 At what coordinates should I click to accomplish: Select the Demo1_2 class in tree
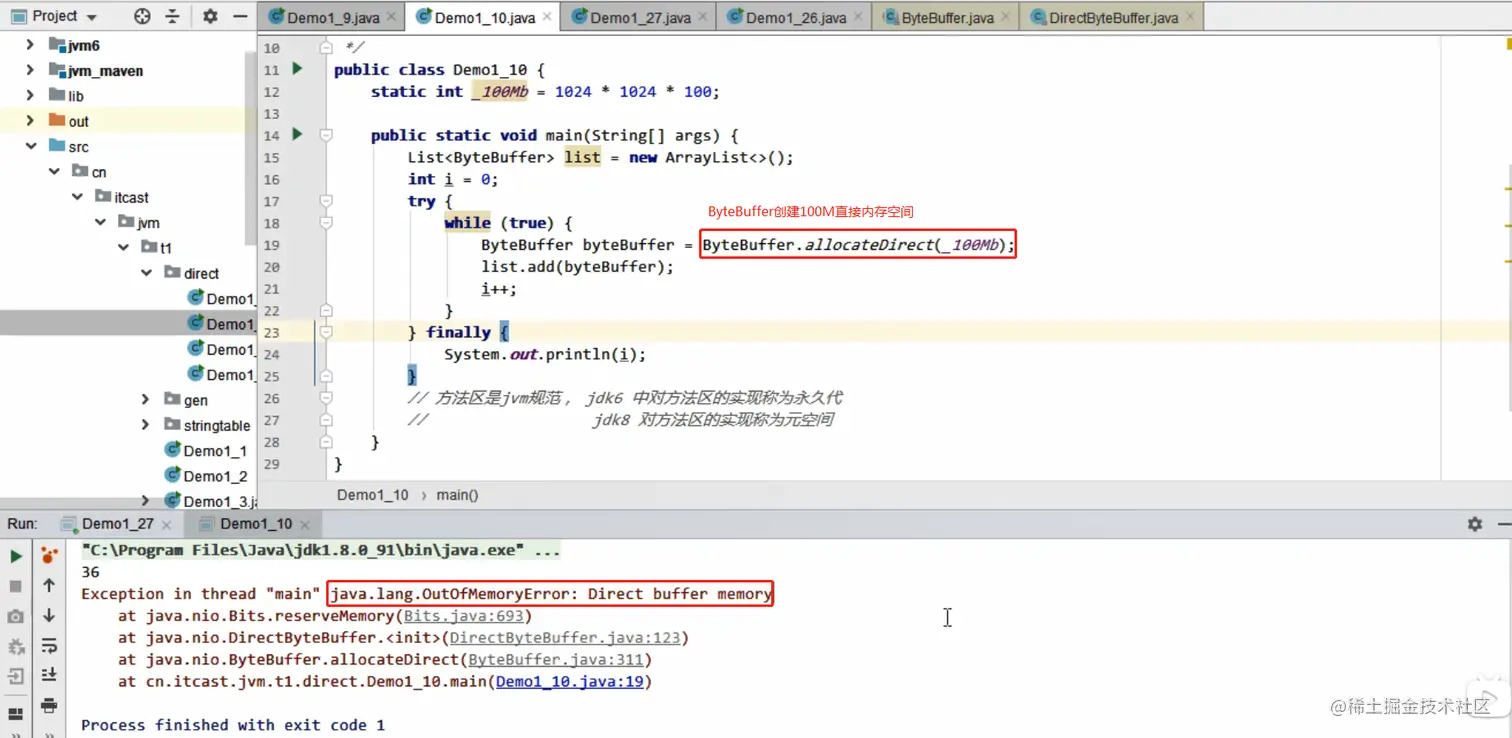coord(206,476)
